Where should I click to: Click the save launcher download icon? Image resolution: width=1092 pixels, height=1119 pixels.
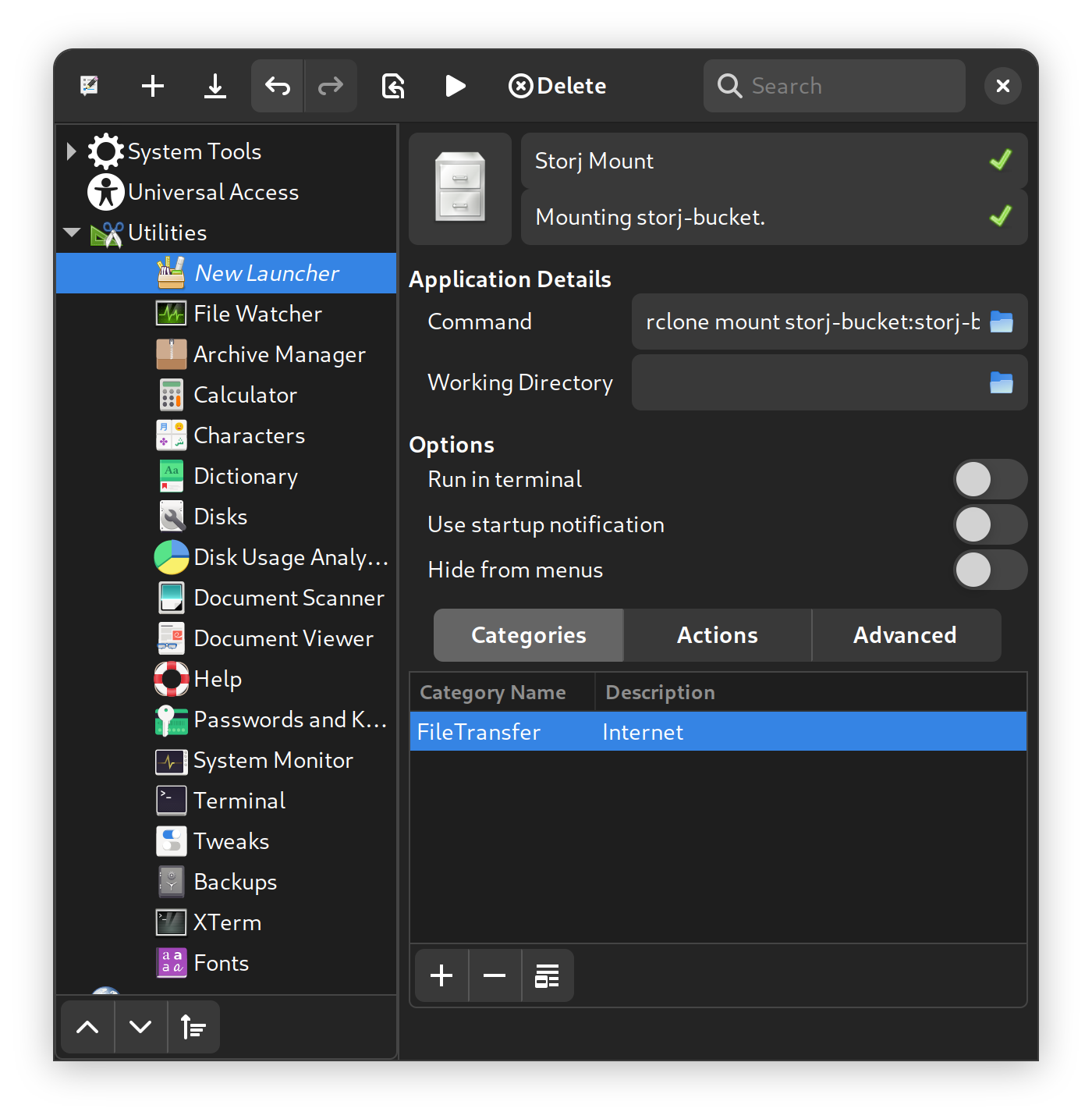coord(215,86)
